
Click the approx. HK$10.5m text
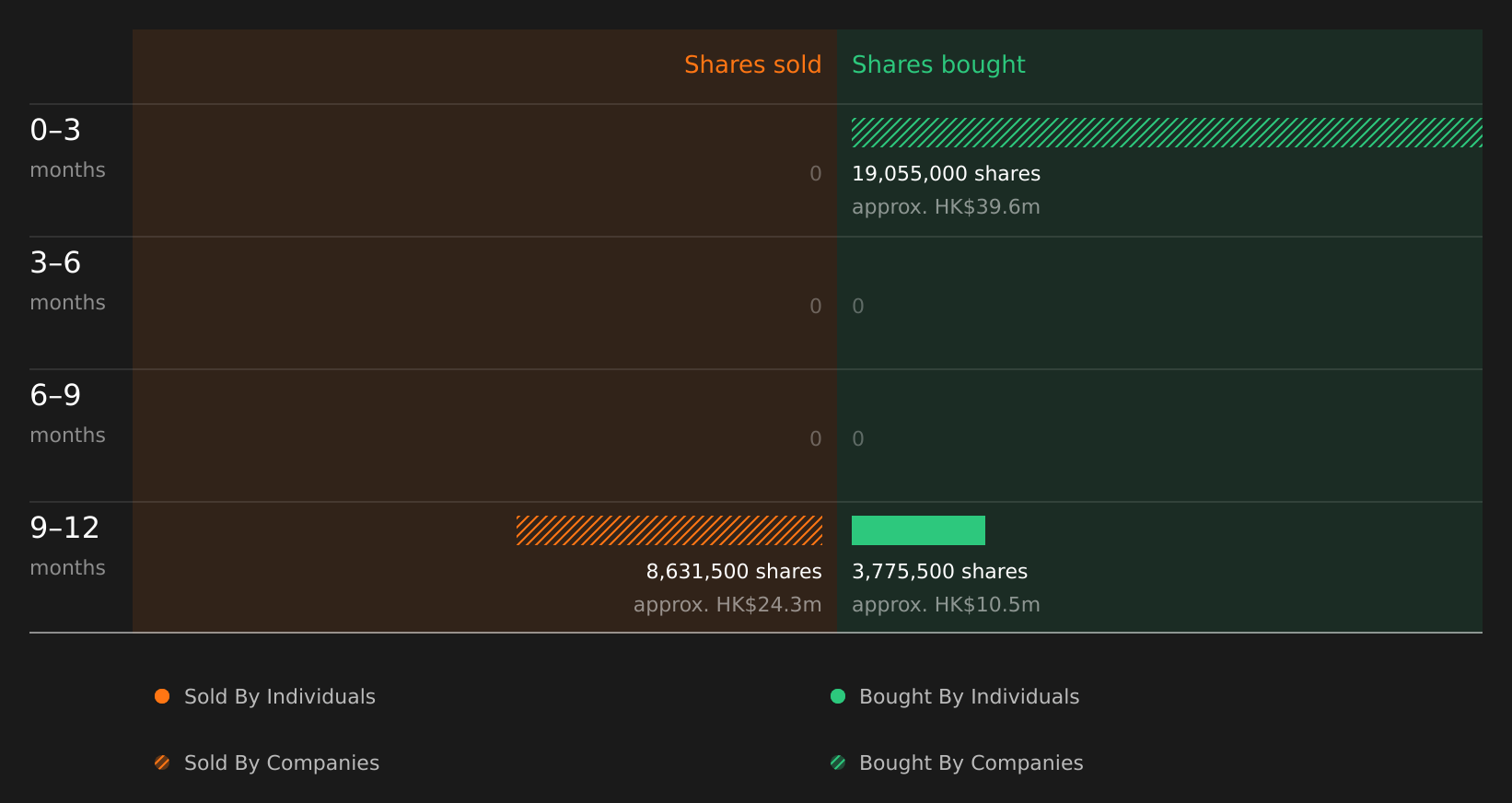pyautogui.click(x=946, y=605)
